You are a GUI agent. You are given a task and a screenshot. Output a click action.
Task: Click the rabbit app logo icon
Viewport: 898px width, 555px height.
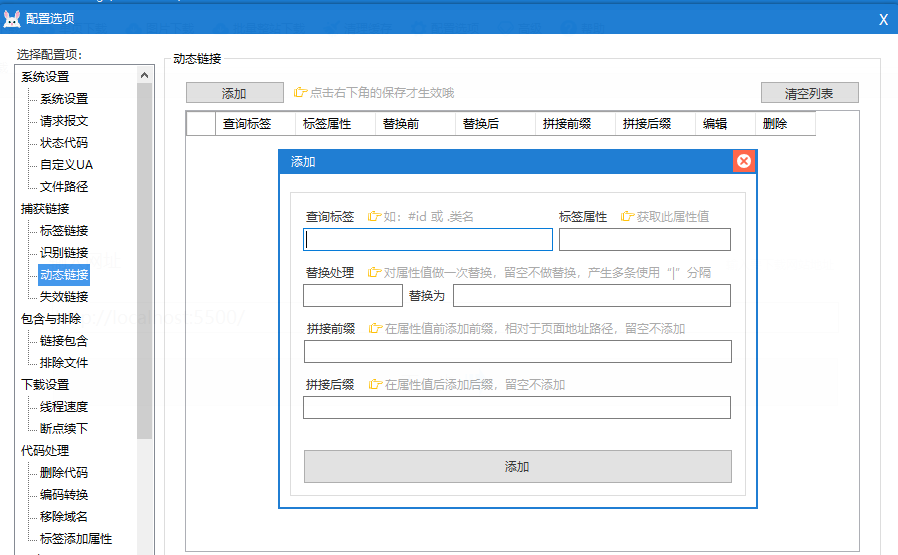point(12,19)
